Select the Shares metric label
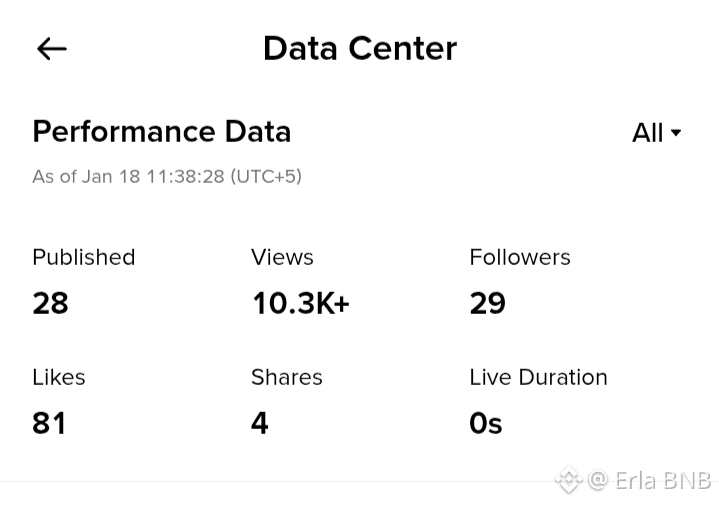 click(286, 377)
